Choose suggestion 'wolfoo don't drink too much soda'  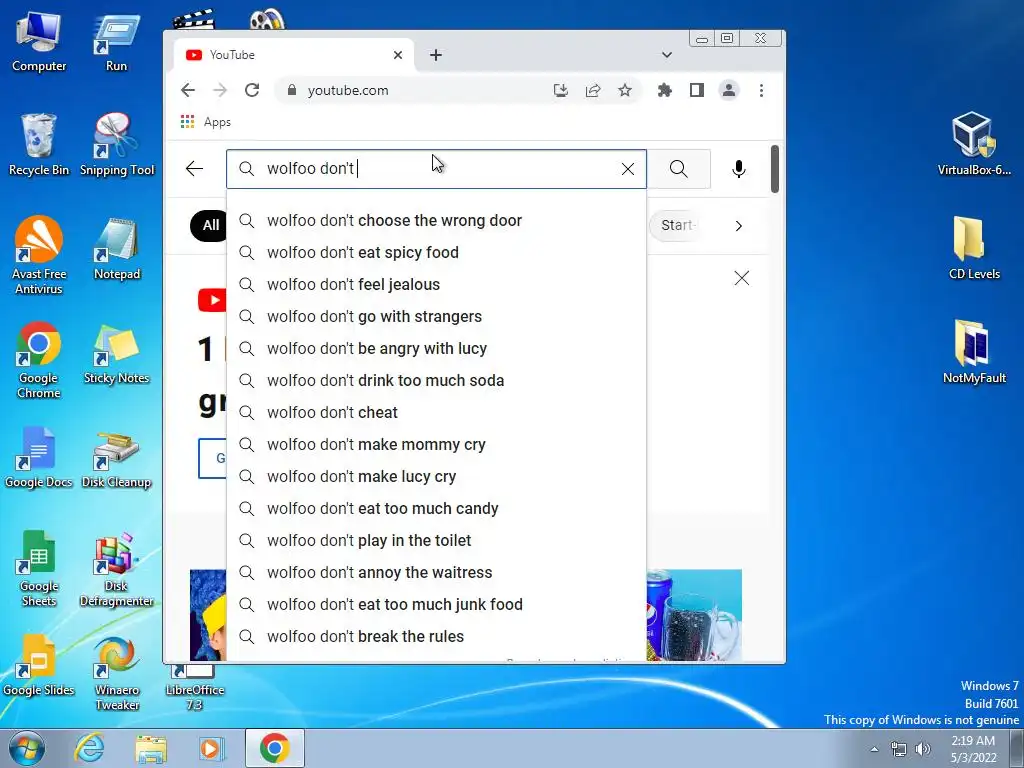437,381
